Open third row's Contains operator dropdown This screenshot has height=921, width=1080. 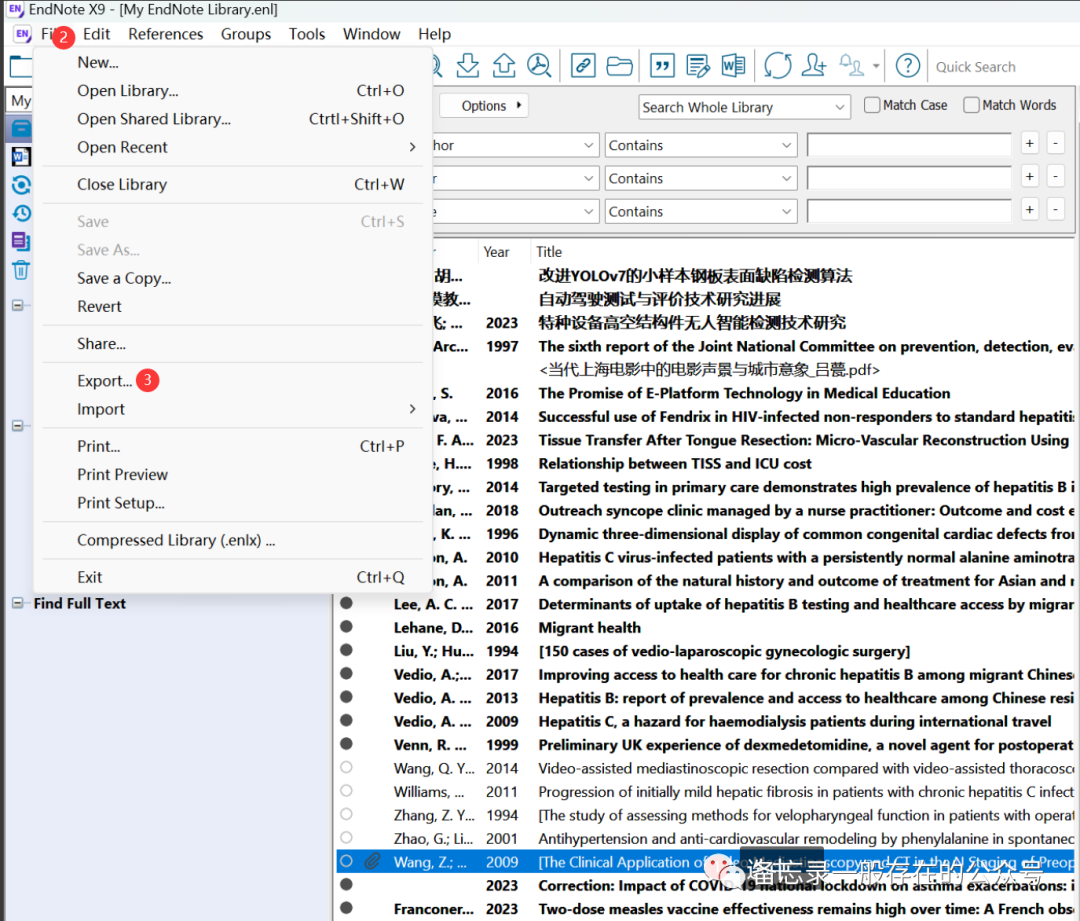click(700, 211)
